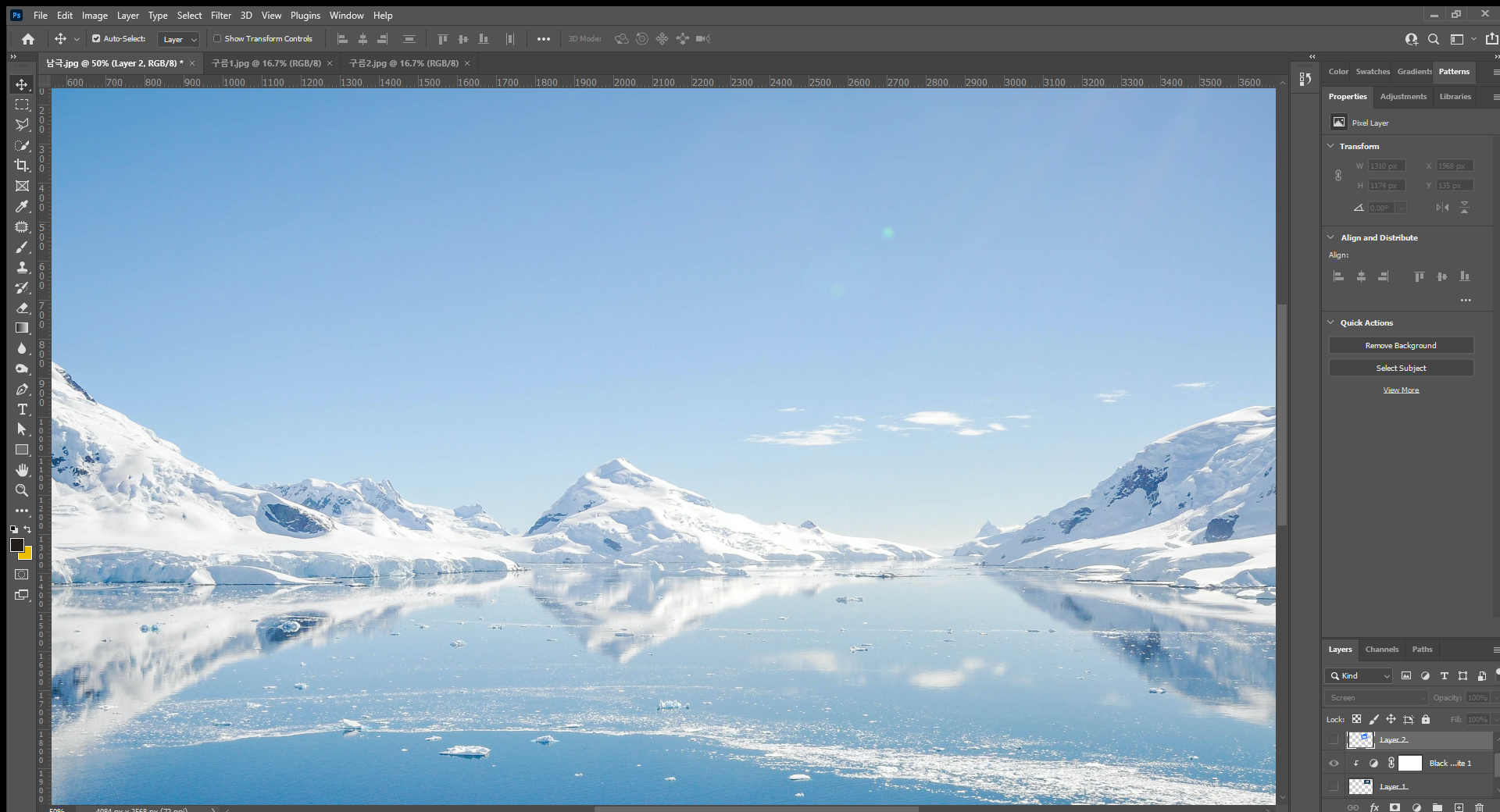1500x812 pixels.
Task: Open the View More link
Action: click(1401, 390)
